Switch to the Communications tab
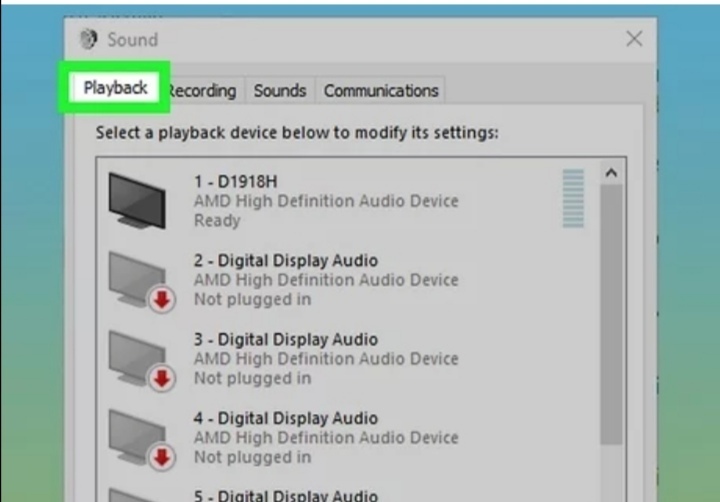 [381, 90]
